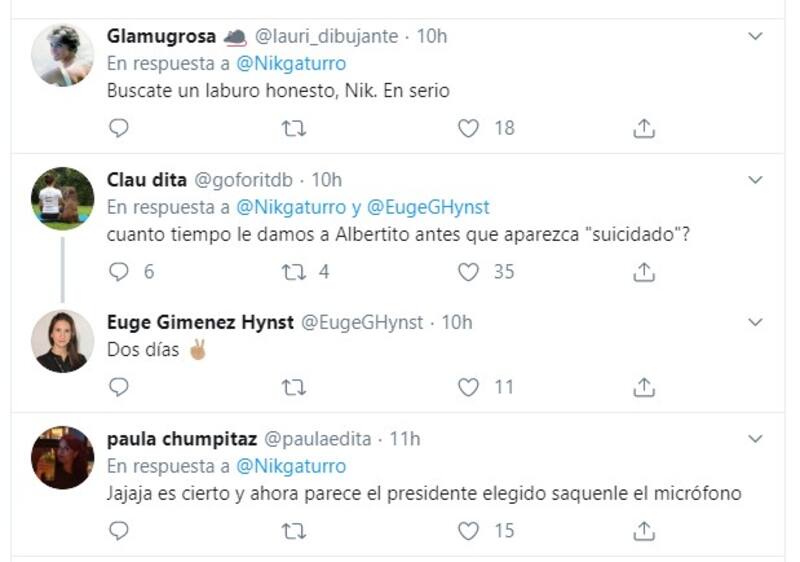Retweet paula chumpitaz's tweet
This screenshot has width=800, height=562.
294,531
